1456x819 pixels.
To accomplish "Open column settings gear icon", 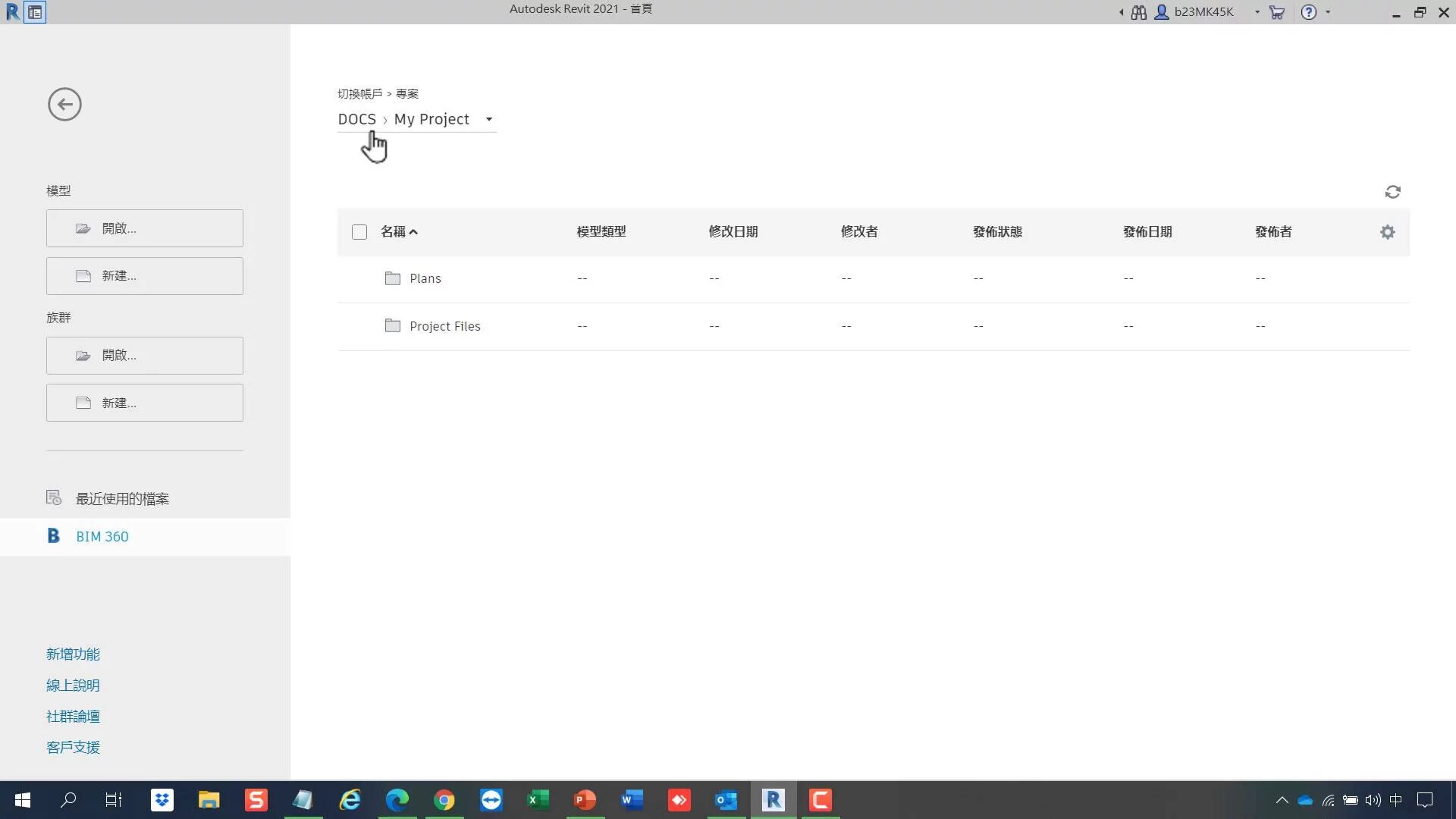I will (1387, 232).
